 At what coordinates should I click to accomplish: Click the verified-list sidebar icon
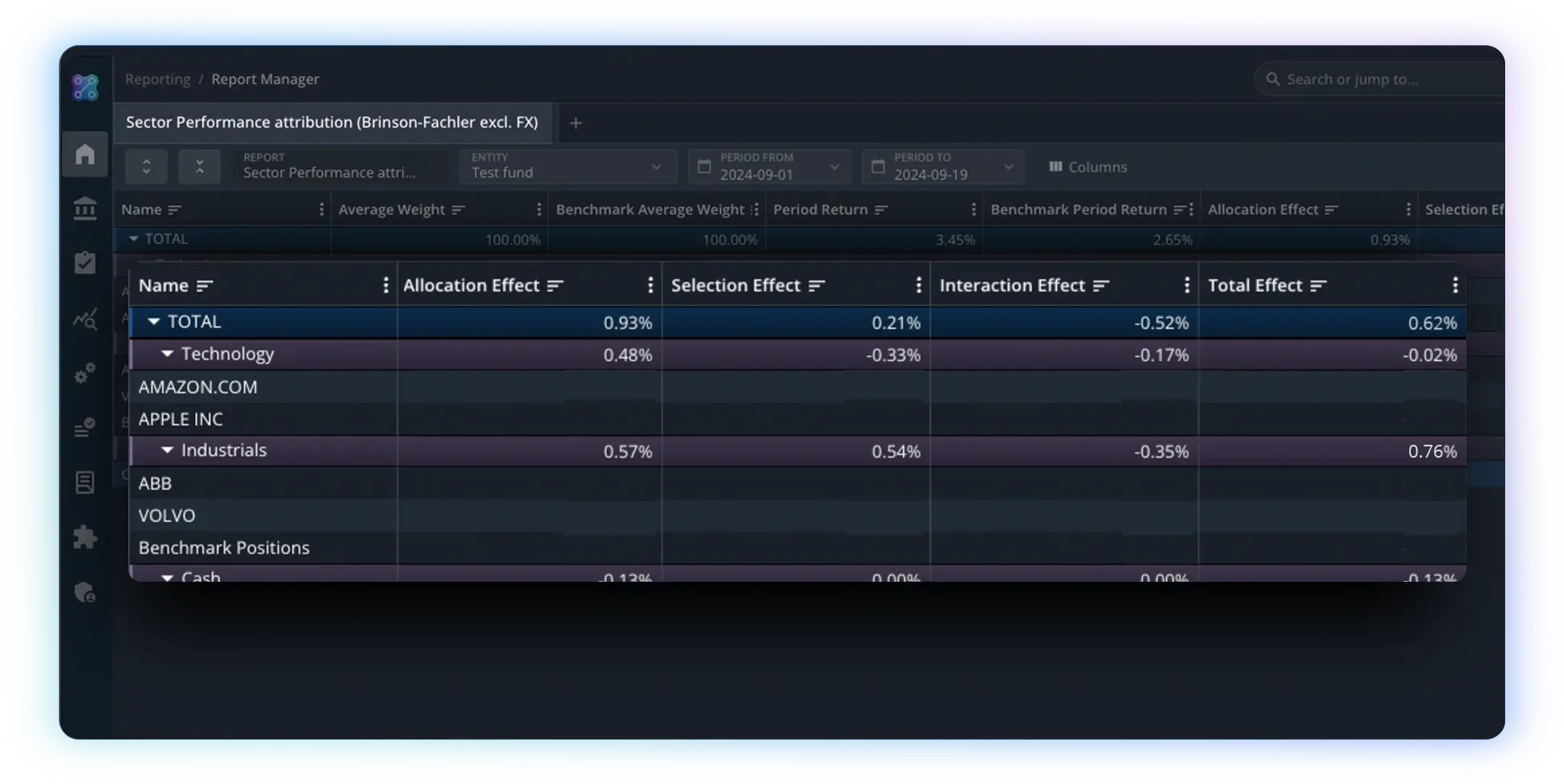point(85,428)
